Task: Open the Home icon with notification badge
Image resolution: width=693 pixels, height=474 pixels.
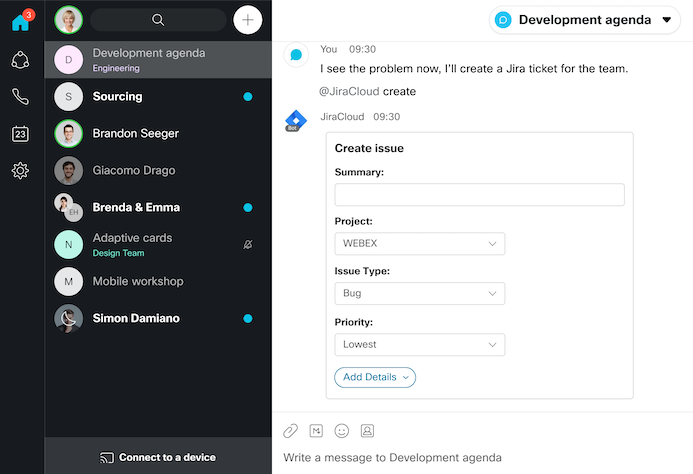Action: pos(22,21)
